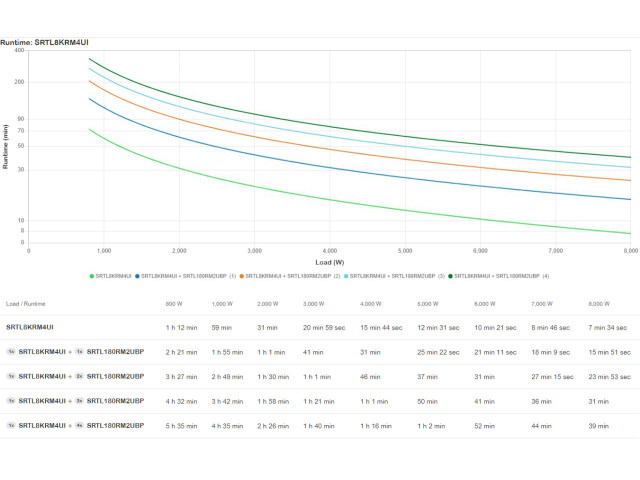Click the '18 min 9 sec' cell

[551, 352]
